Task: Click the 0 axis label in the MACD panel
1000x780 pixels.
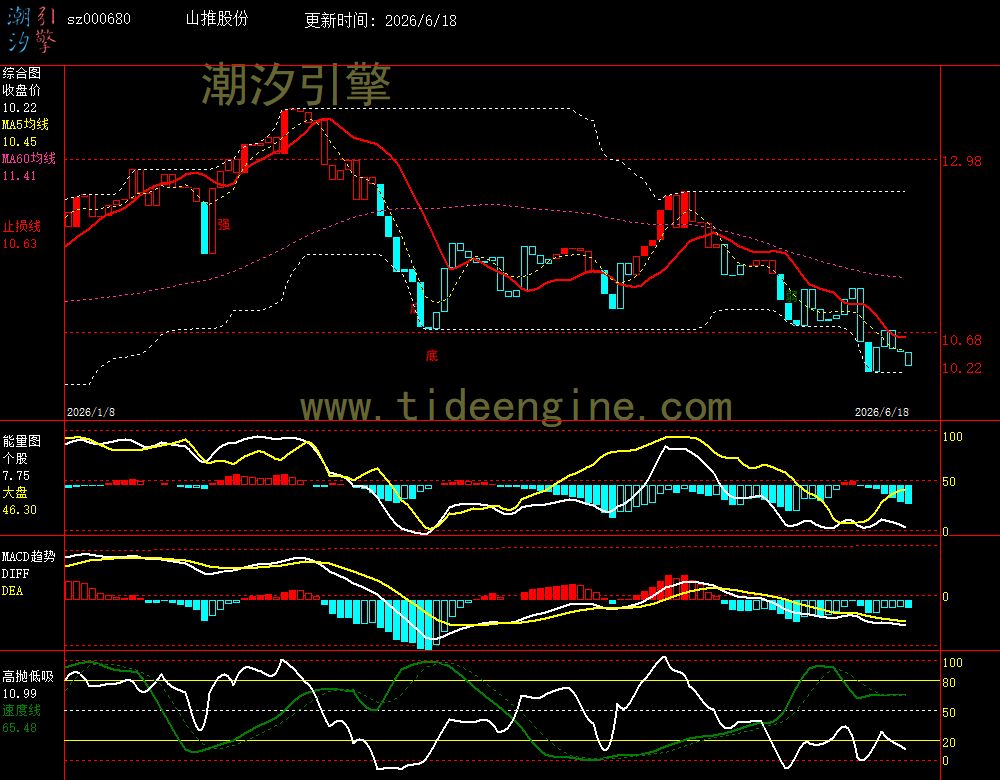Action: pyautogui.click(x=945, y=596)
